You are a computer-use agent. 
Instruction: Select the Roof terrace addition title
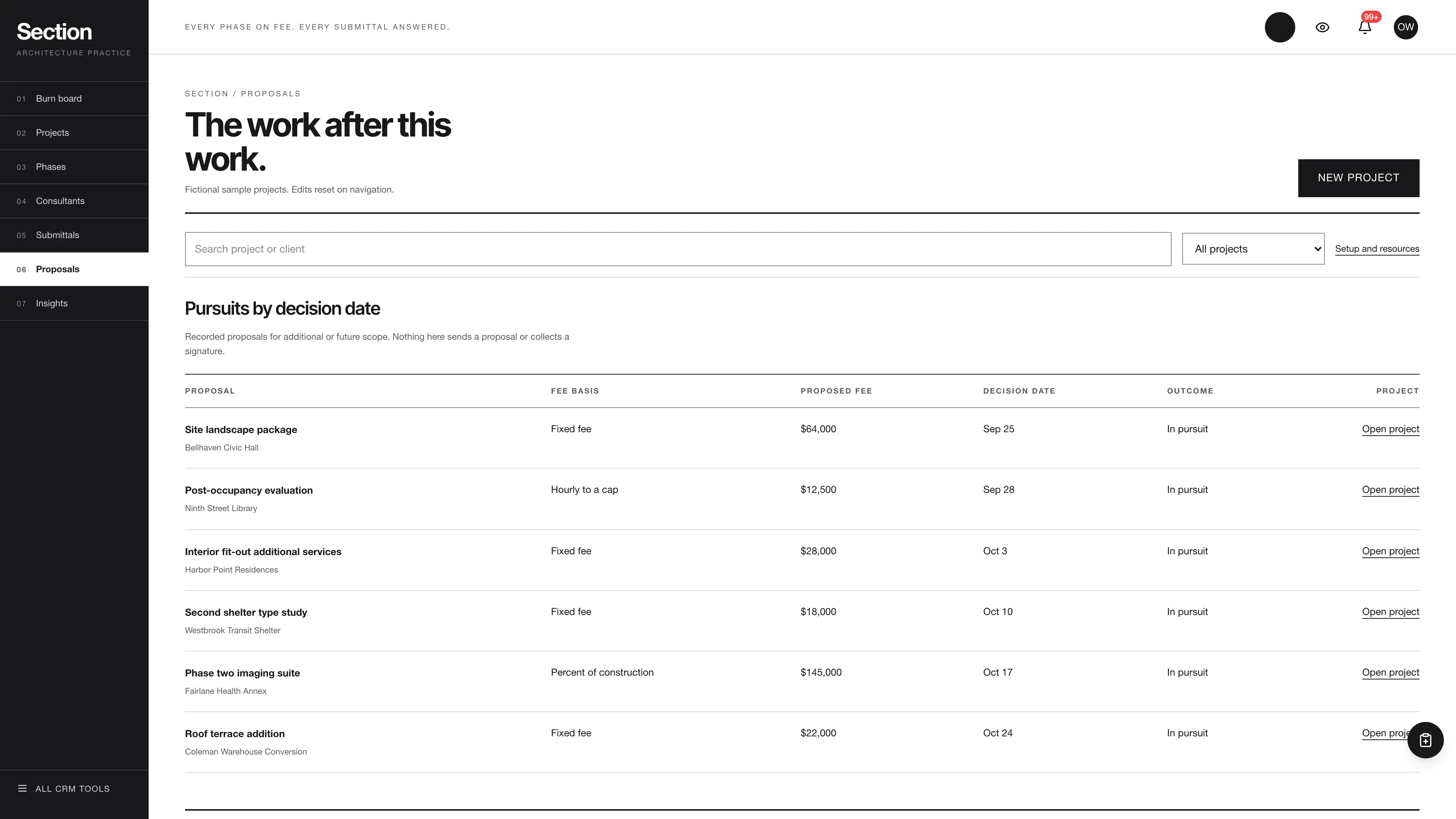(235, 734)
